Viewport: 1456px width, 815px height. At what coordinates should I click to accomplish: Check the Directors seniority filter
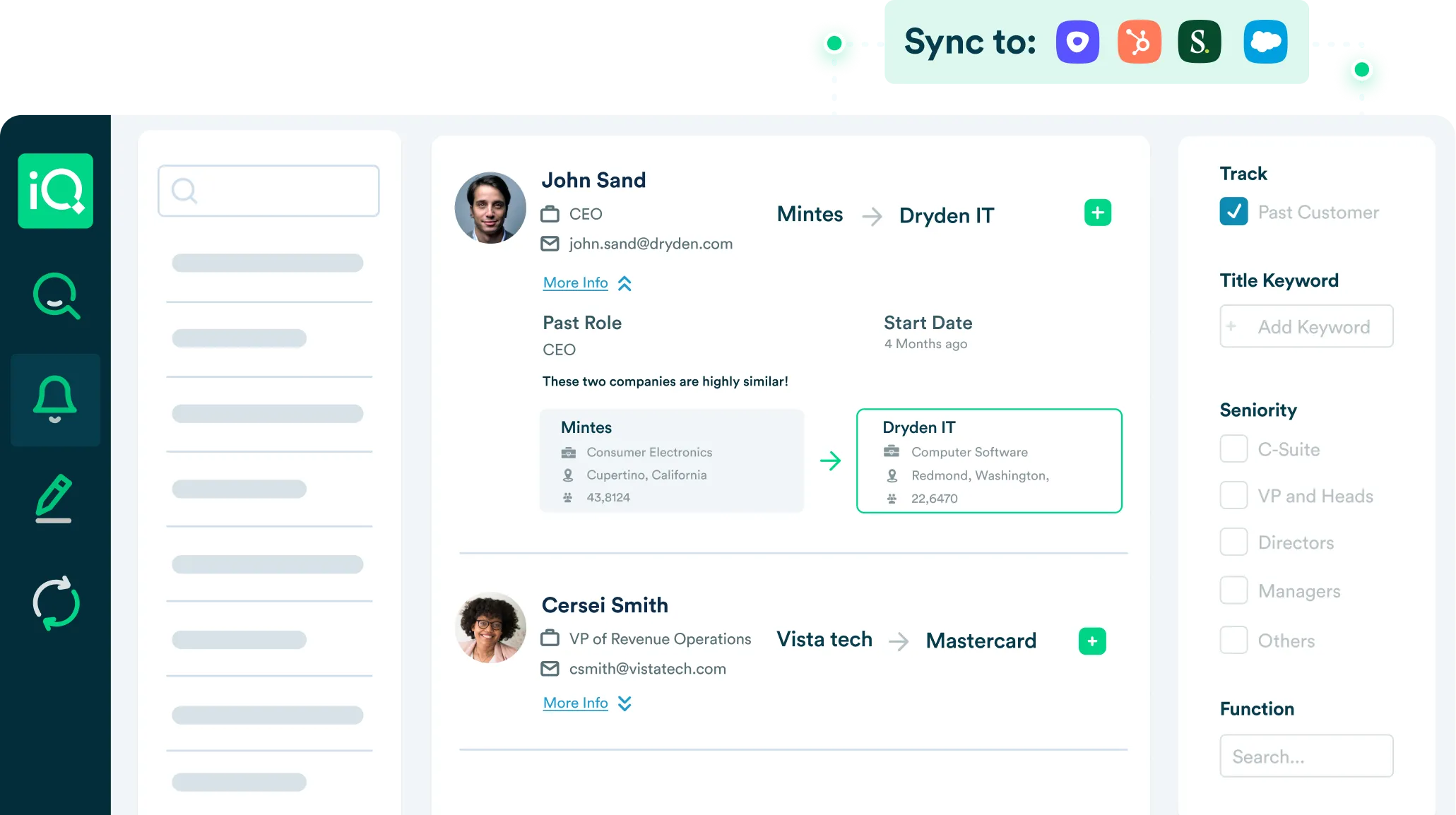[1233, 542]
